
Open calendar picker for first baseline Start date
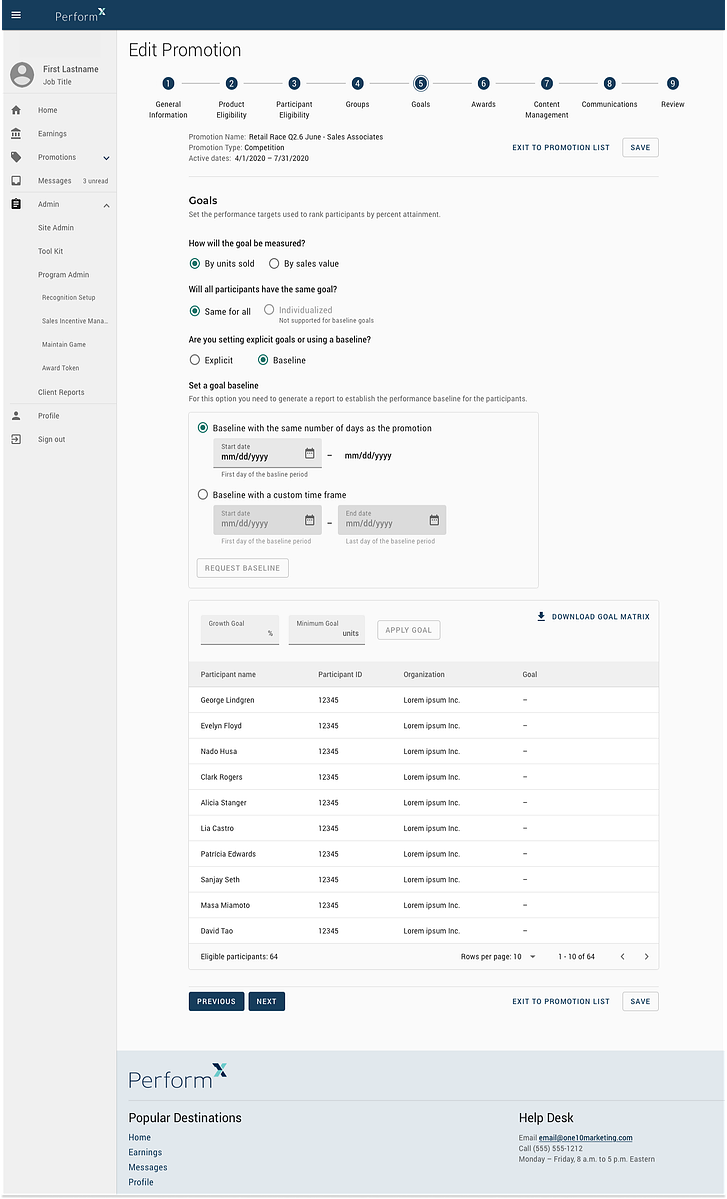tap(310, 453)
